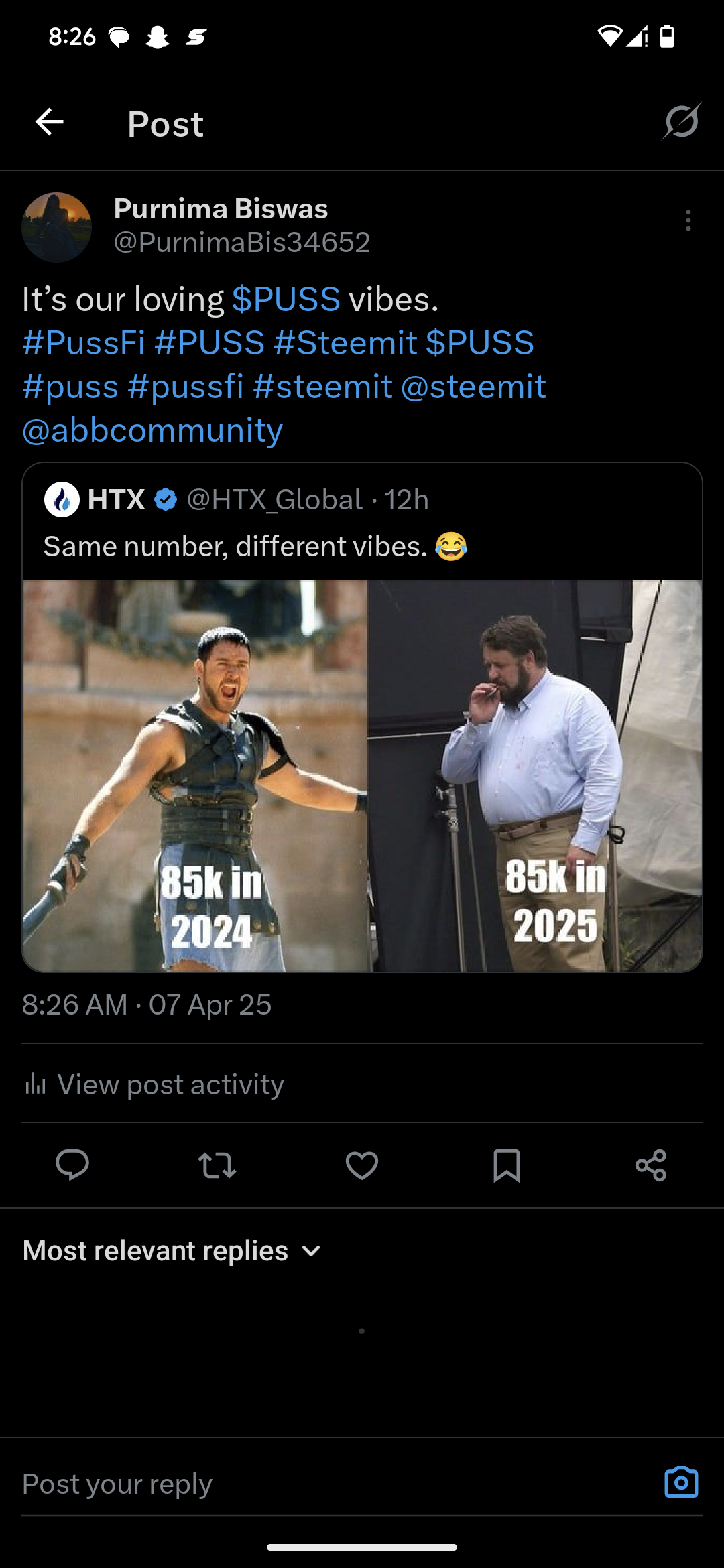Tap the first $PUSS cashtag
The image size is (724, 1568).
[286, 300]
